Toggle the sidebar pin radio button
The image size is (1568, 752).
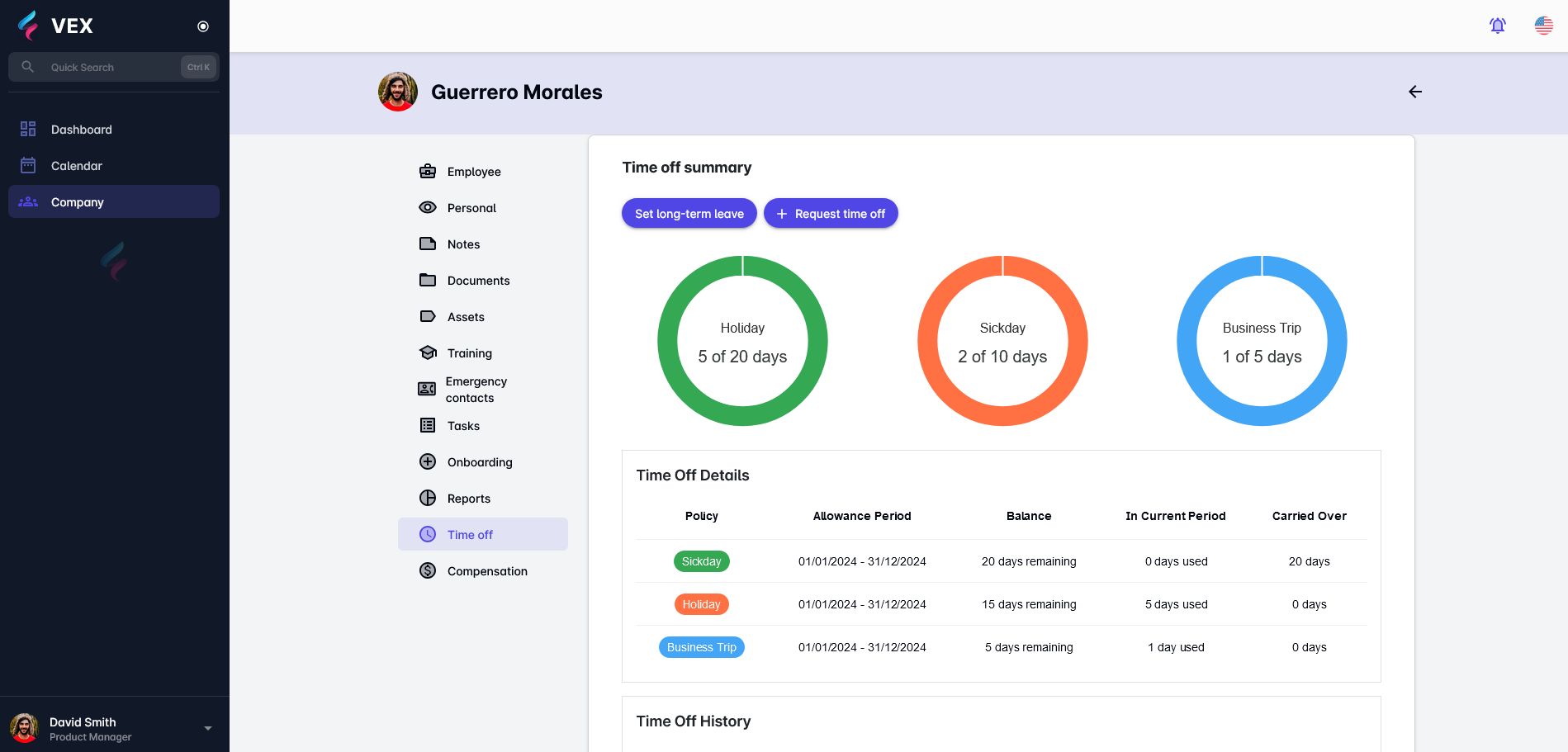tap(203, 26)
